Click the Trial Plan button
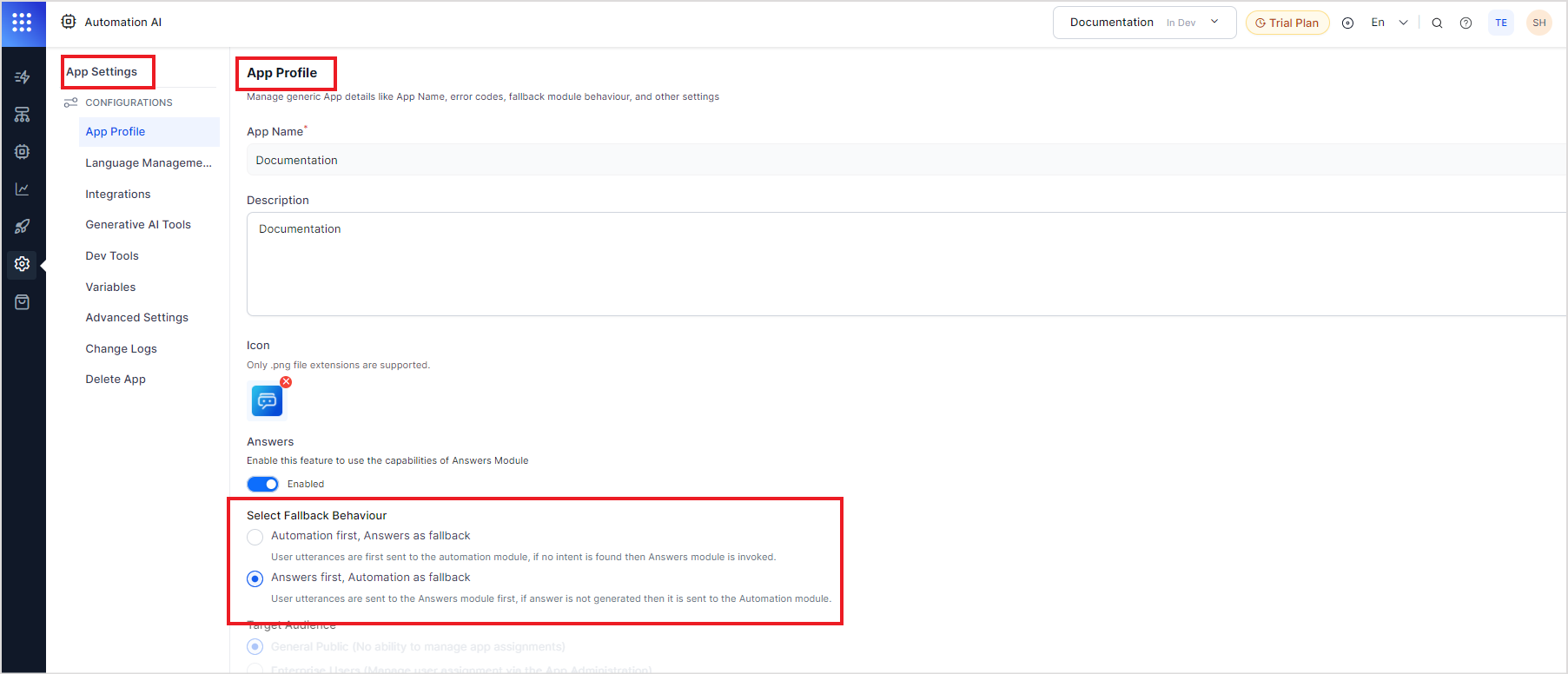 click(1287, 23)
